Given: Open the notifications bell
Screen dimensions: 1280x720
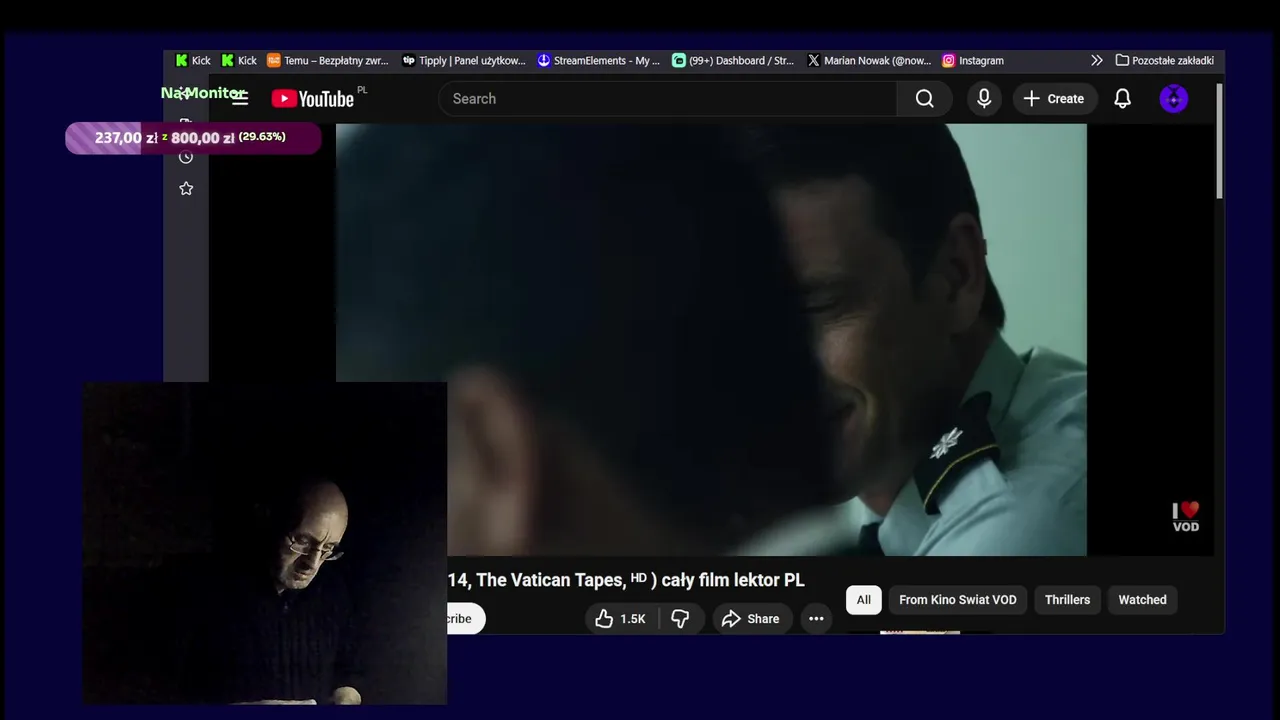Looking at the screenshot, I should coord(1123,98).
